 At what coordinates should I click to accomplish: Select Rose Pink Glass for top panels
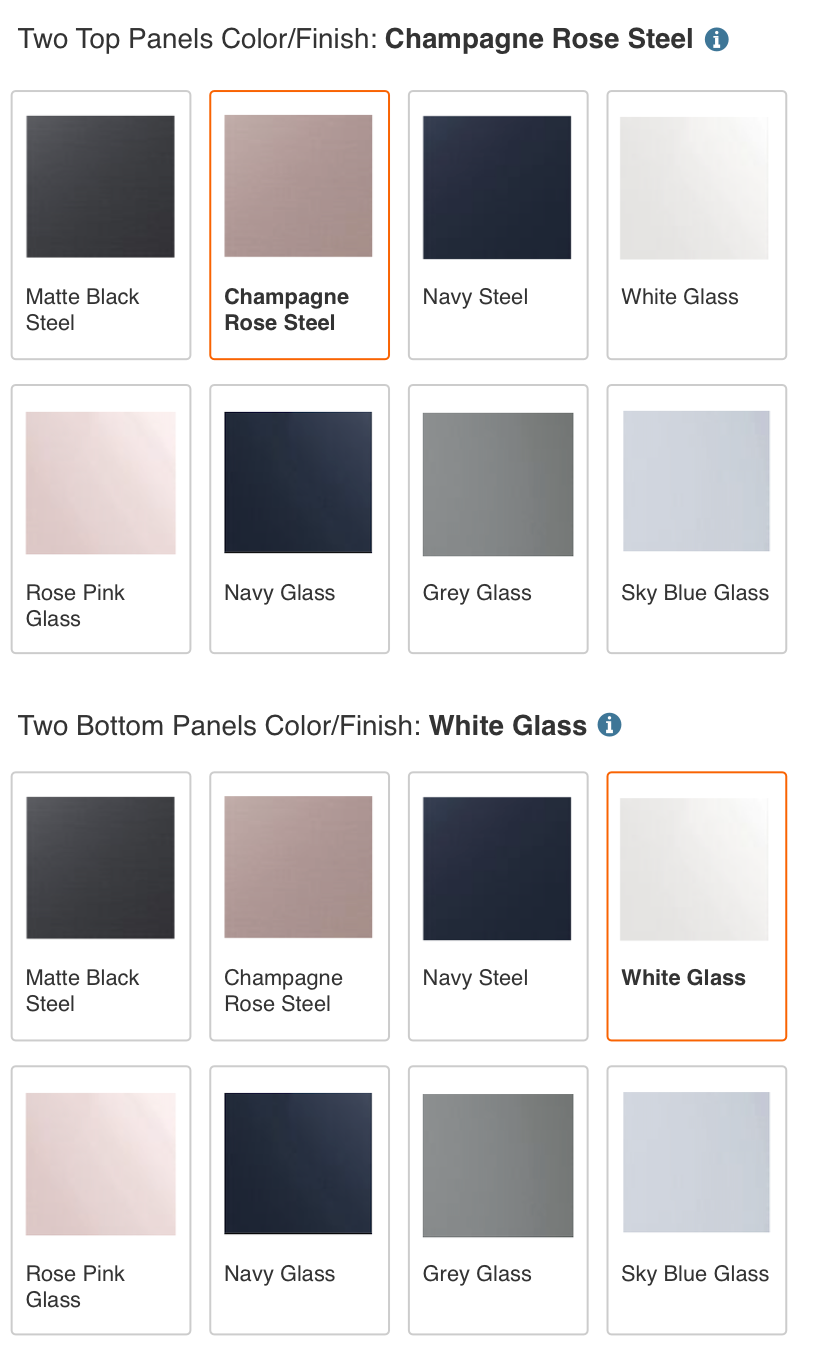(x=101, y=519)
